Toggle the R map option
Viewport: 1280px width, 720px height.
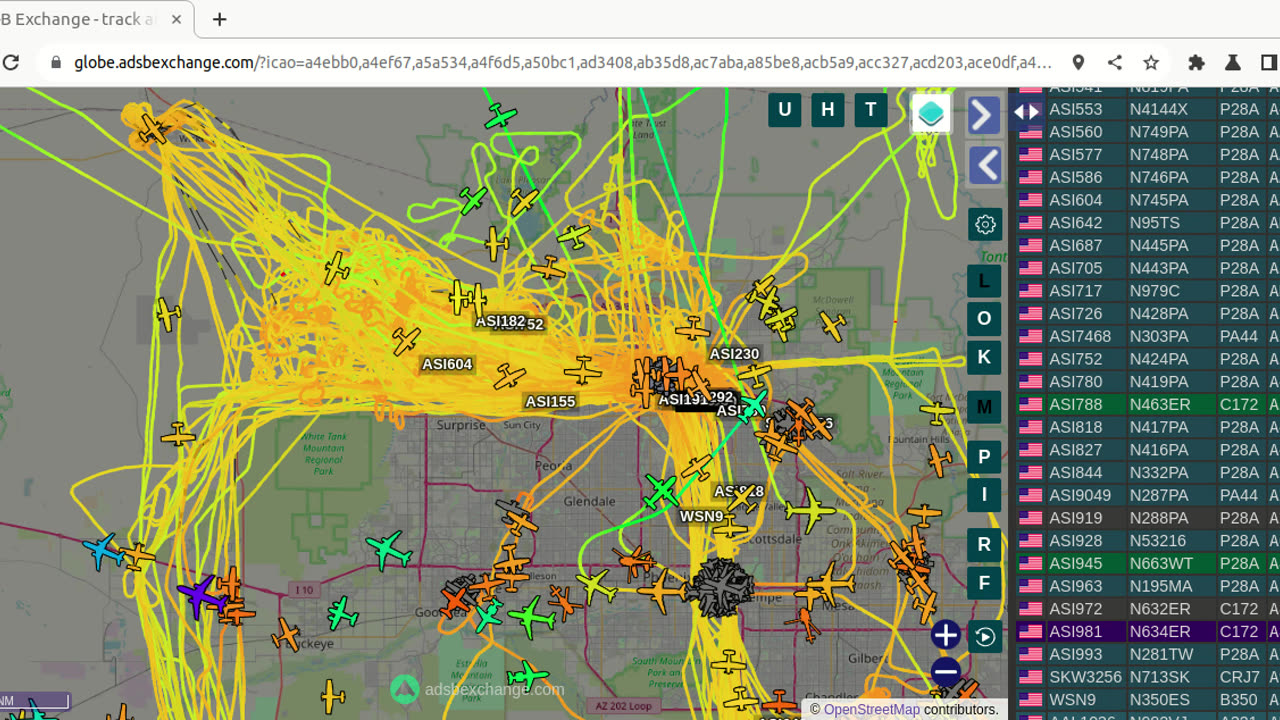click(x=984, y=545)
